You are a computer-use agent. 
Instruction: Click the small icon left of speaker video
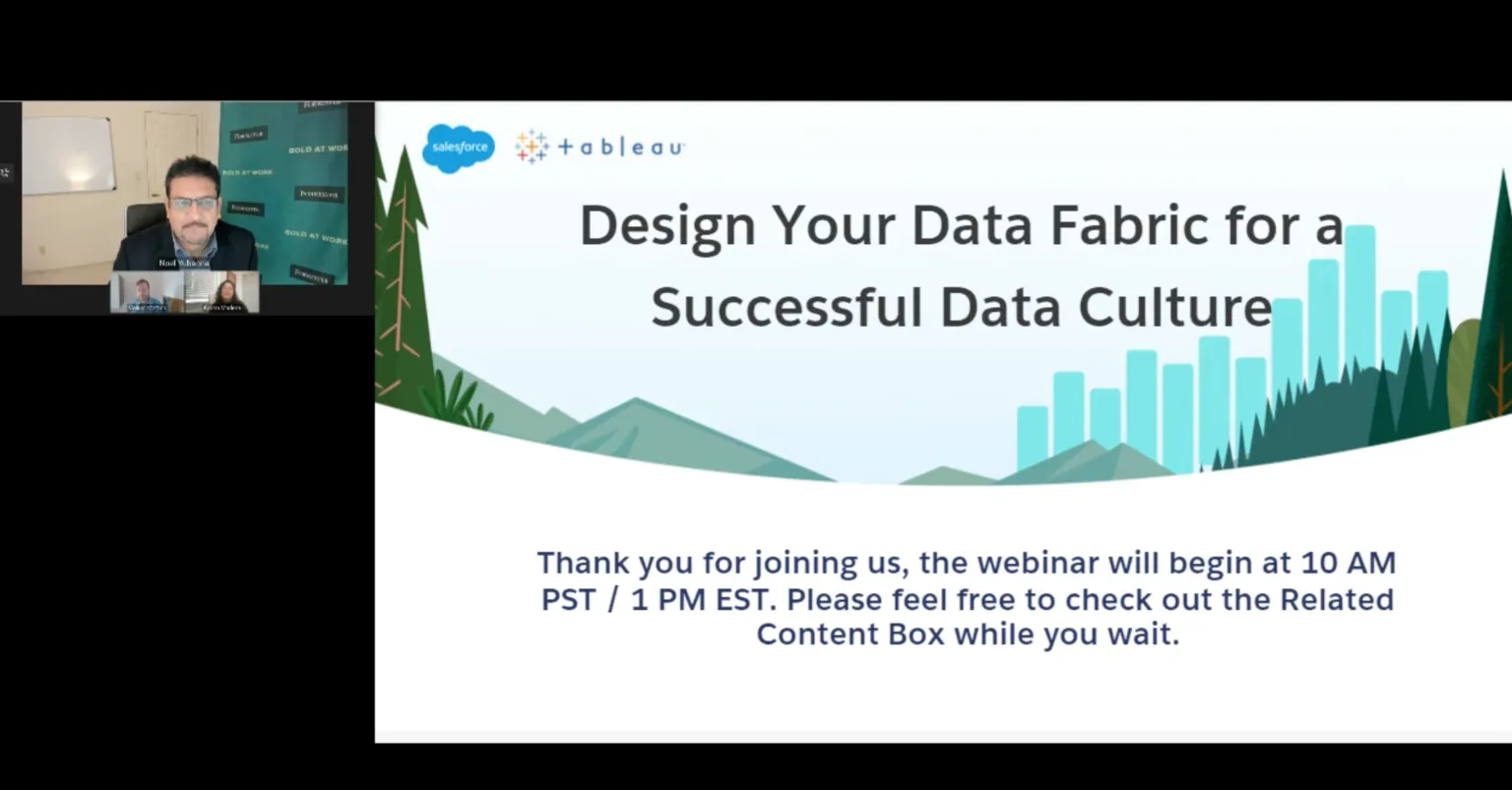(x=5, y=173)
